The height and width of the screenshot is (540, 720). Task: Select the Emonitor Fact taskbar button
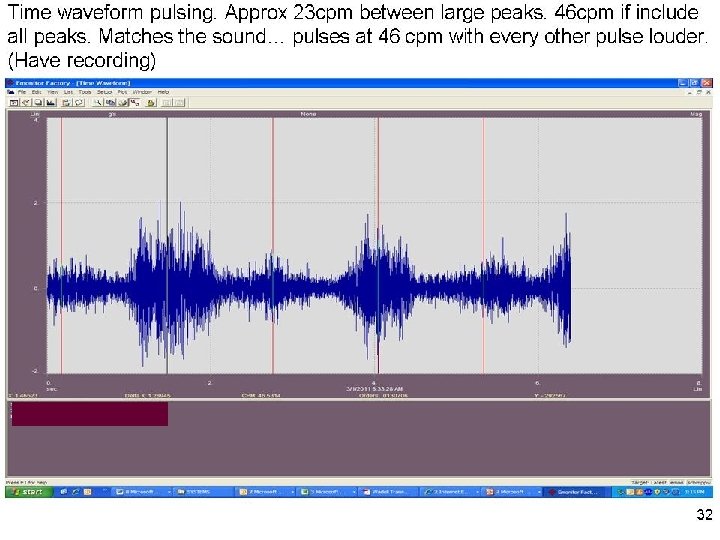(x=576, y=492)
